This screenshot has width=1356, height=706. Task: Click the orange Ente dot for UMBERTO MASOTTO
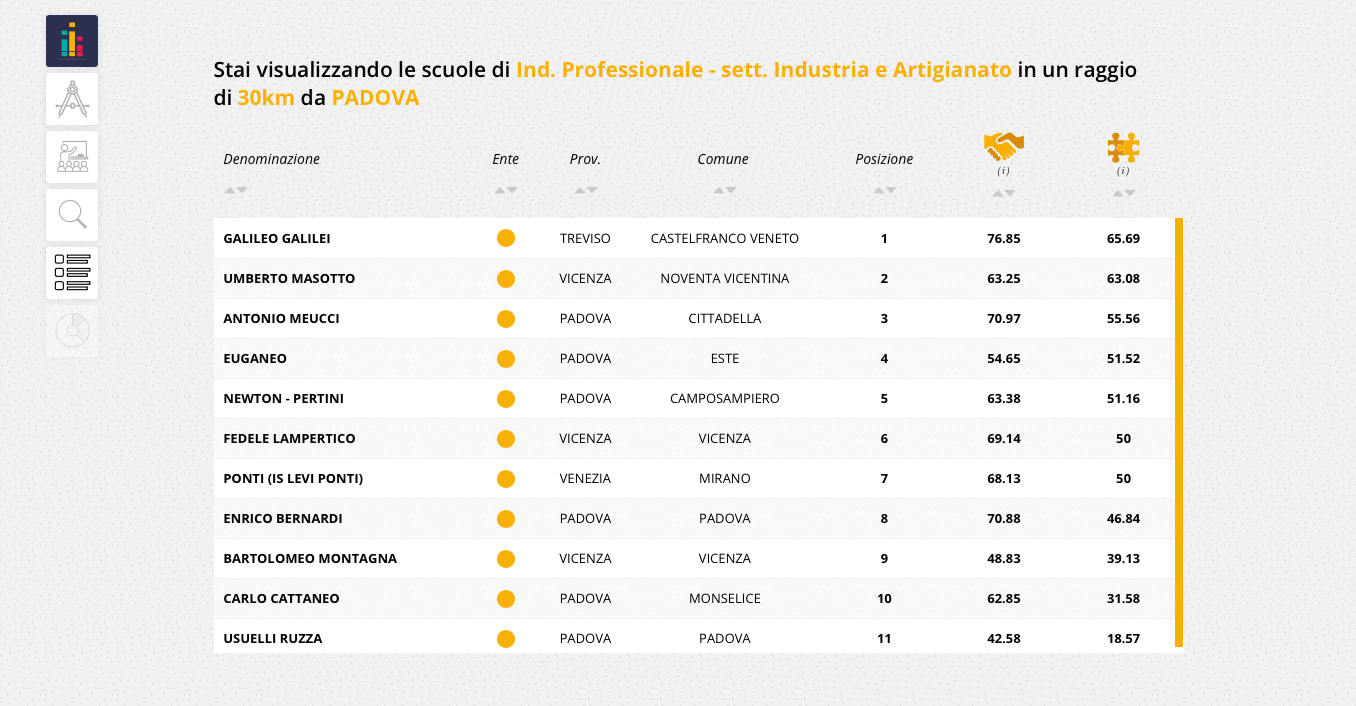tap(506, 279)
